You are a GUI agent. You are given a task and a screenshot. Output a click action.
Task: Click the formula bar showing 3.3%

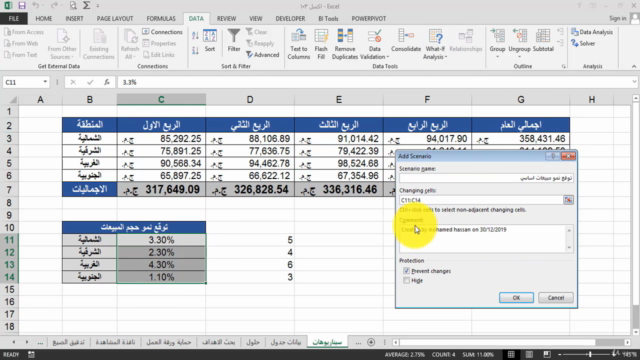click(376, 82)
